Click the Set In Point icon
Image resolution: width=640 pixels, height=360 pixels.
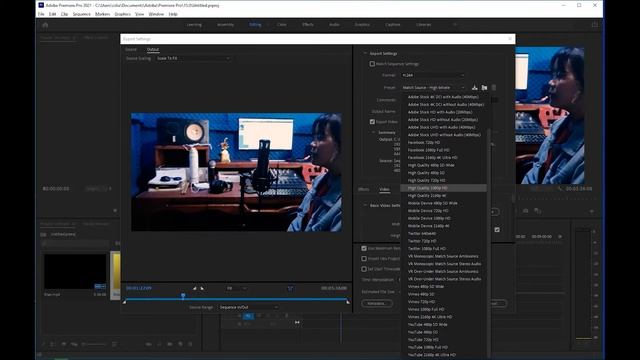tap(194, 288)
